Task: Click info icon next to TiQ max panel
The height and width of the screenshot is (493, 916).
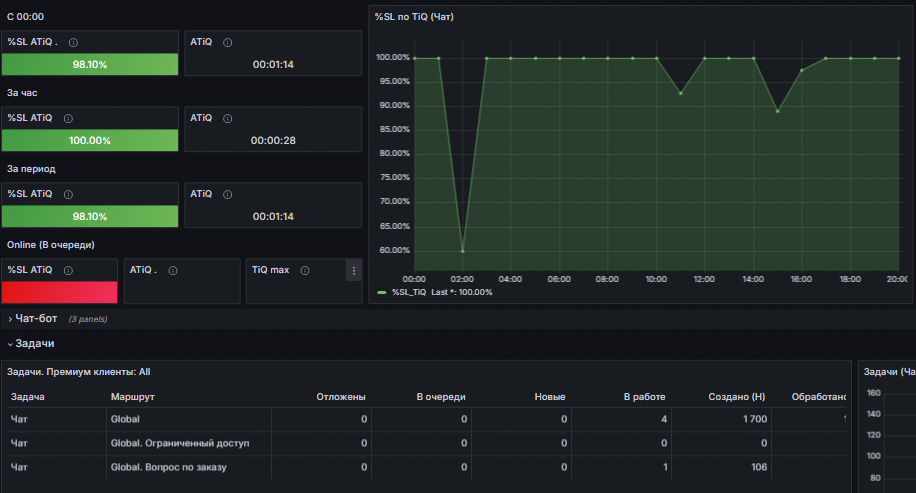Action: coord(305,270)
